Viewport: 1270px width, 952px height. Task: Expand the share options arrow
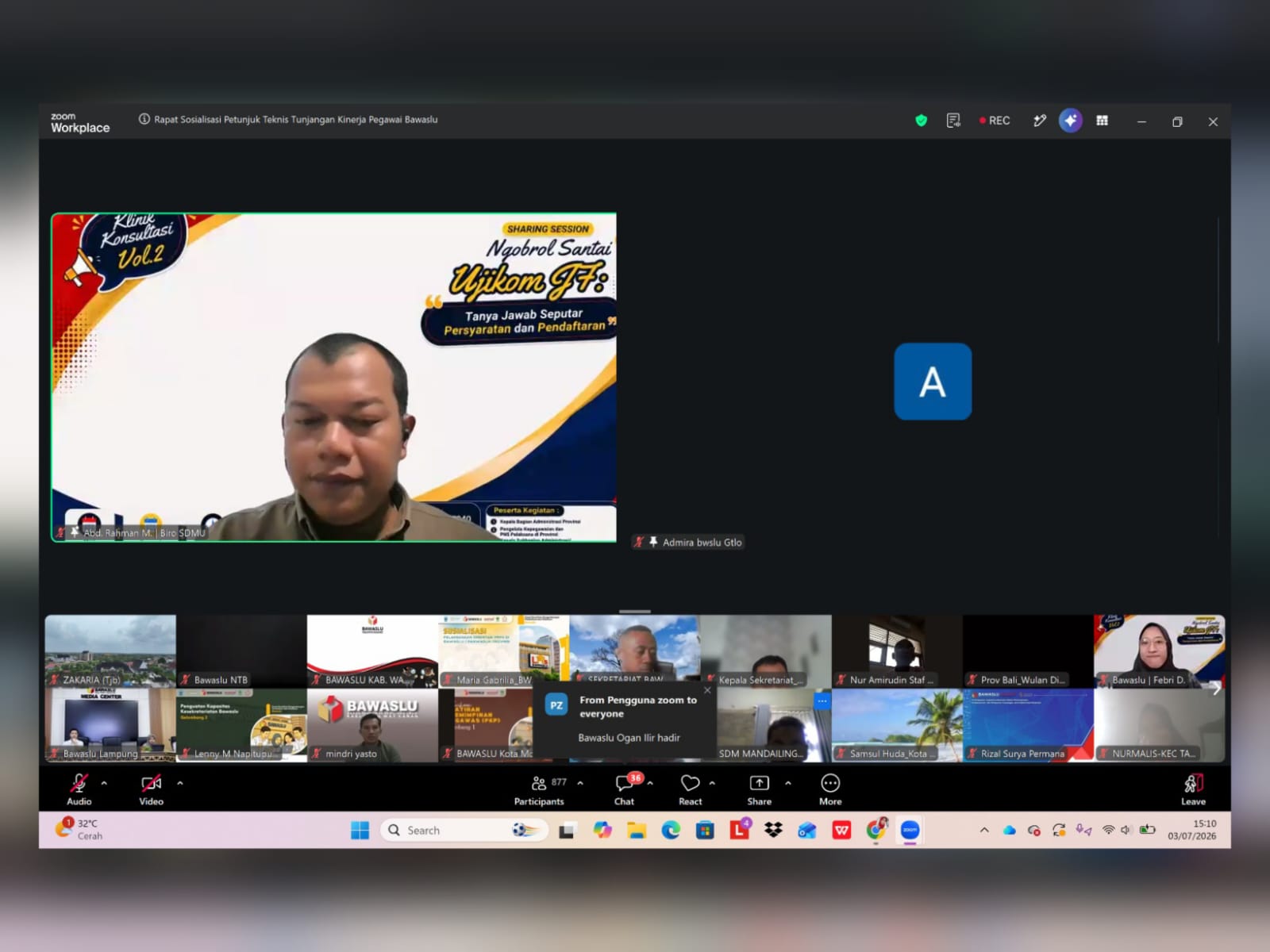point(787,783)
